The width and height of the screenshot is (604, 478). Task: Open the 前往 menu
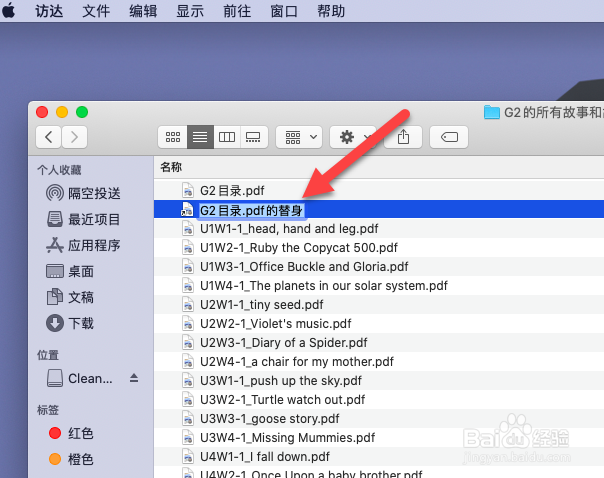coord(237,11)
